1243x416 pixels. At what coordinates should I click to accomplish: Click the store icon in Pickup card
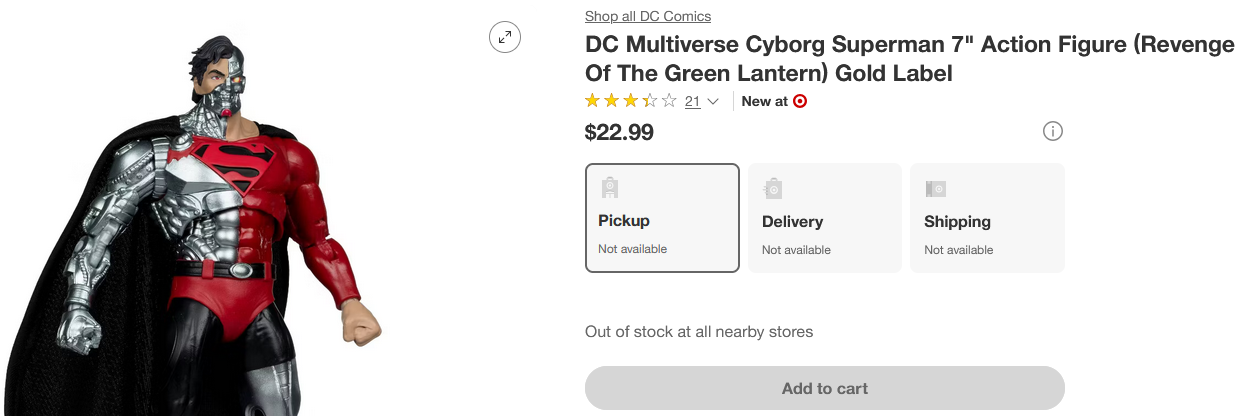click(609, 187)
